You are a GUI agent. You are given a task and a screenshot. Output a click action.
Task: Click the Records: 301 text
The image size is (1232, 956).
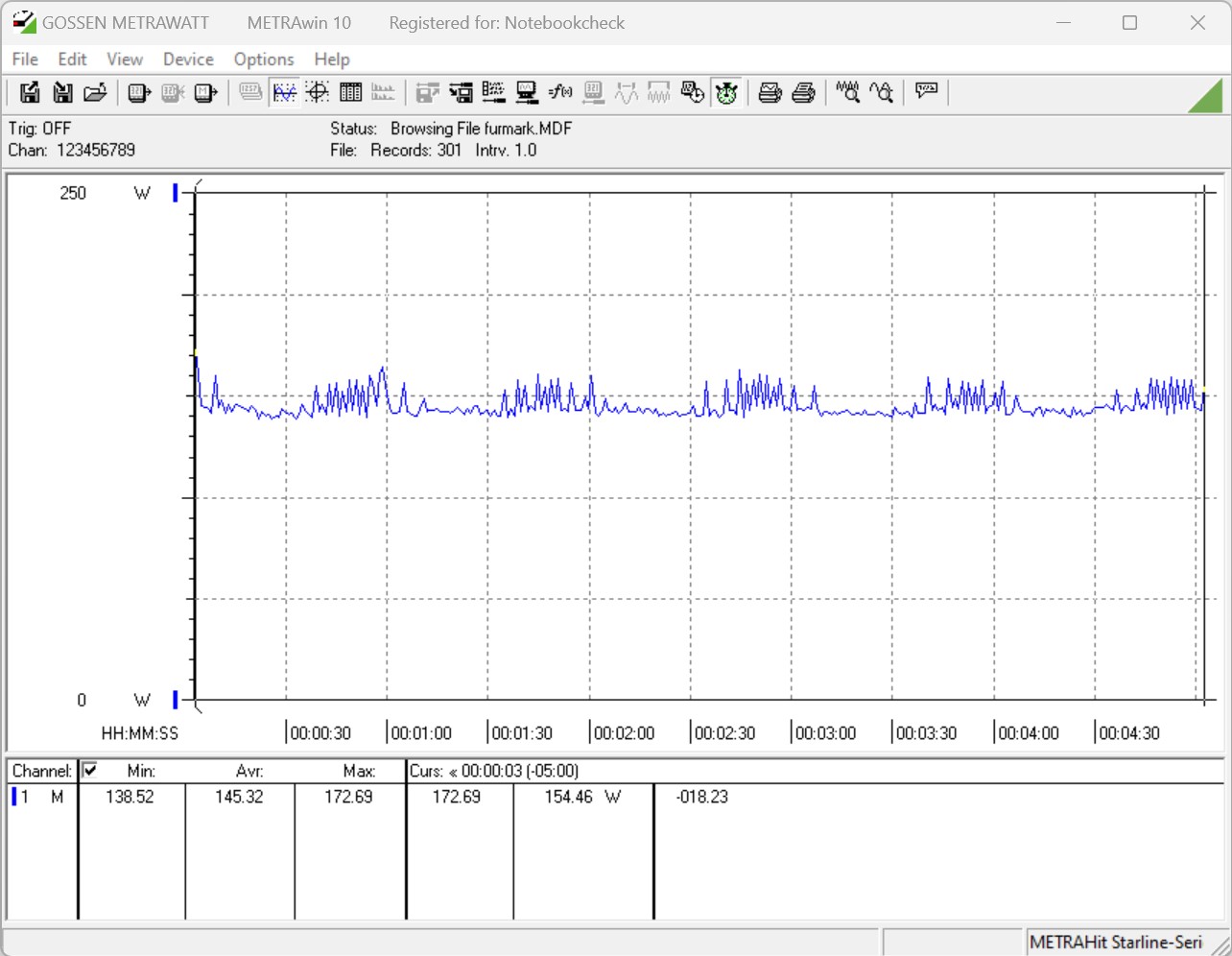tap(416, 150)
